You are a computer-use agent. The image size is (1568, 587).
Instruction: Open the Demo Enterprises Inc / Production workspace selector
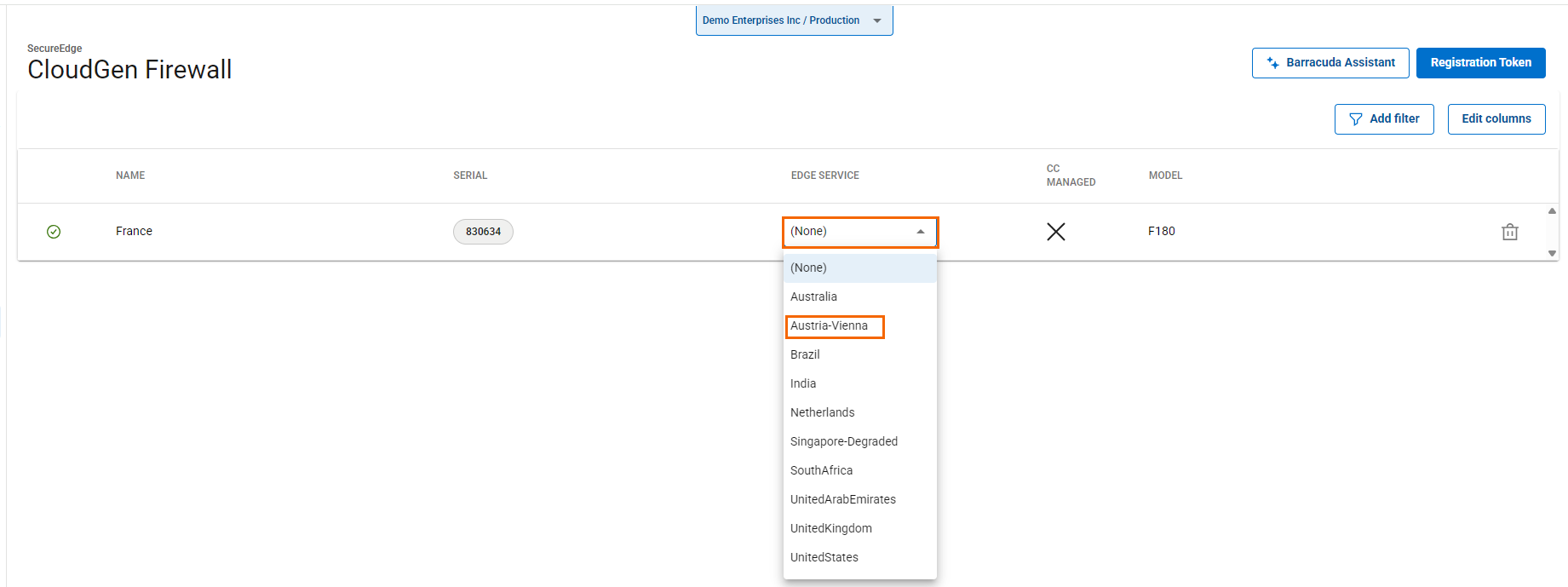[x=794, y=20]
